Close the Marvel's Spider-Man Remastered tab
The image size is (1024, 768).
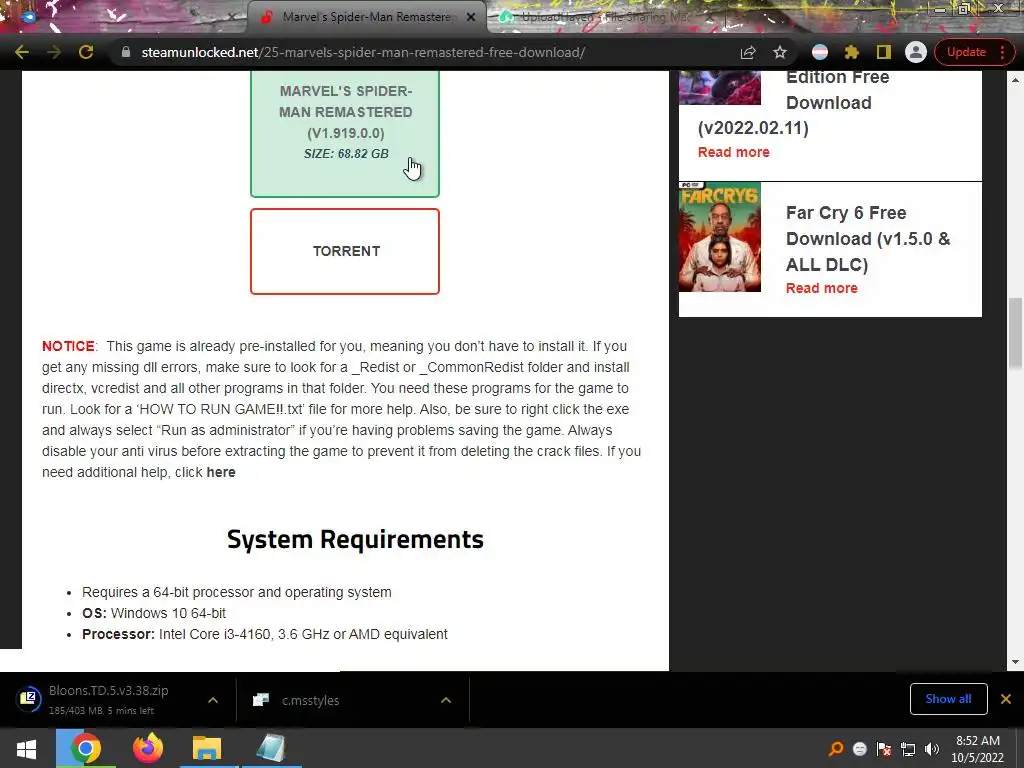(x=470, y=17)
